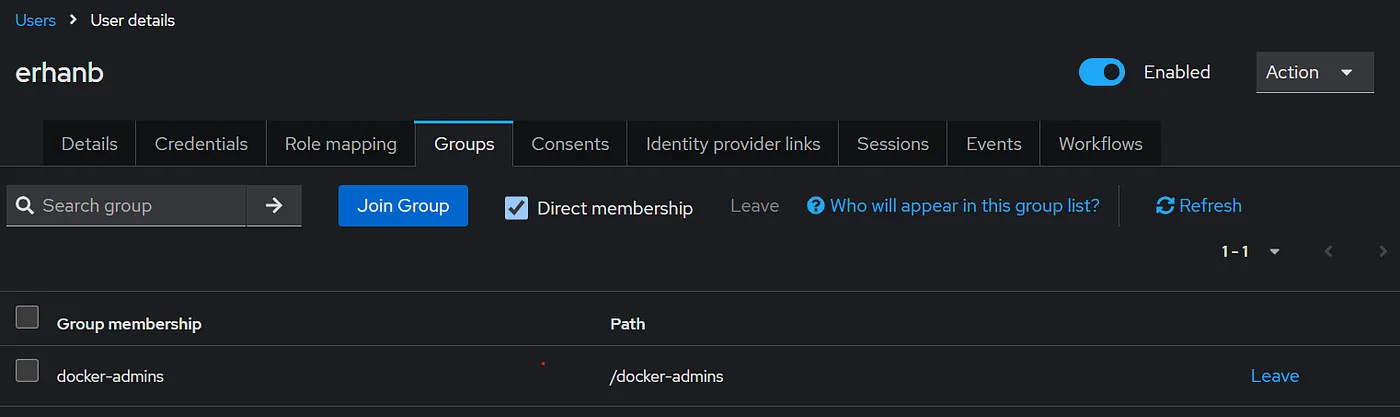The width and height of the screenshot is (1400, 417).
Task: Click Leave link for docker-admins
Action: pyautogui.click(x=1275, y=376)
